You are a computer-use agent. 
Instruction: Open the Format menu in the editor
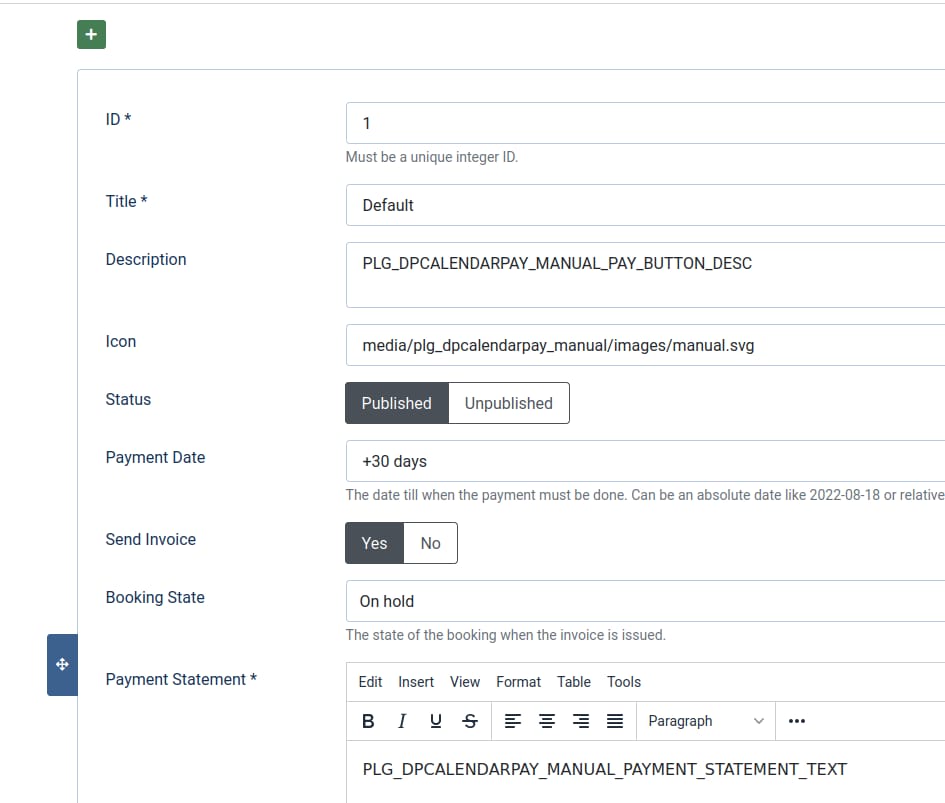pos(518,681)
